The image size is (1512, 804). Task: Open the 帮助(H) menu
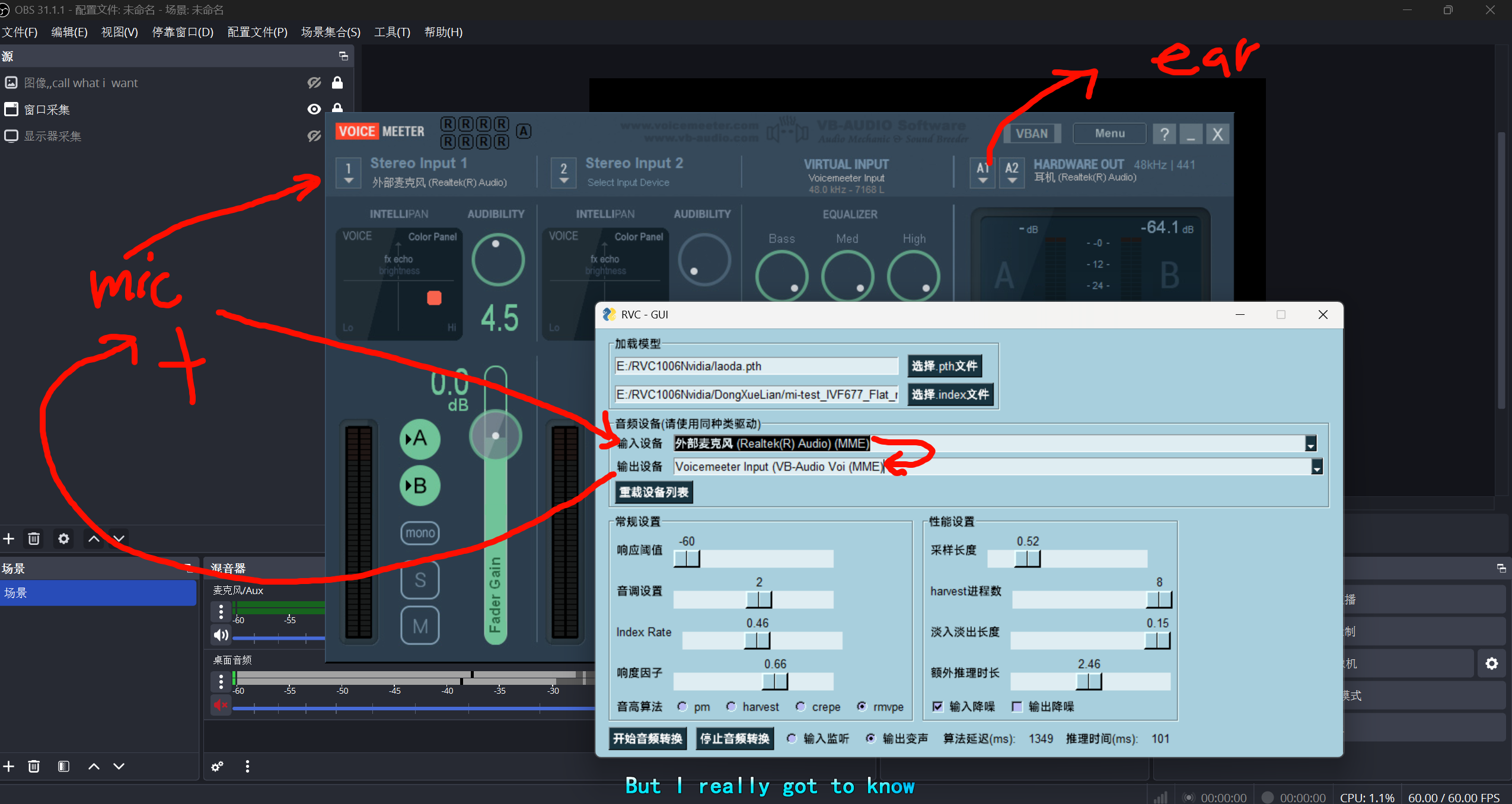(443, 32)
